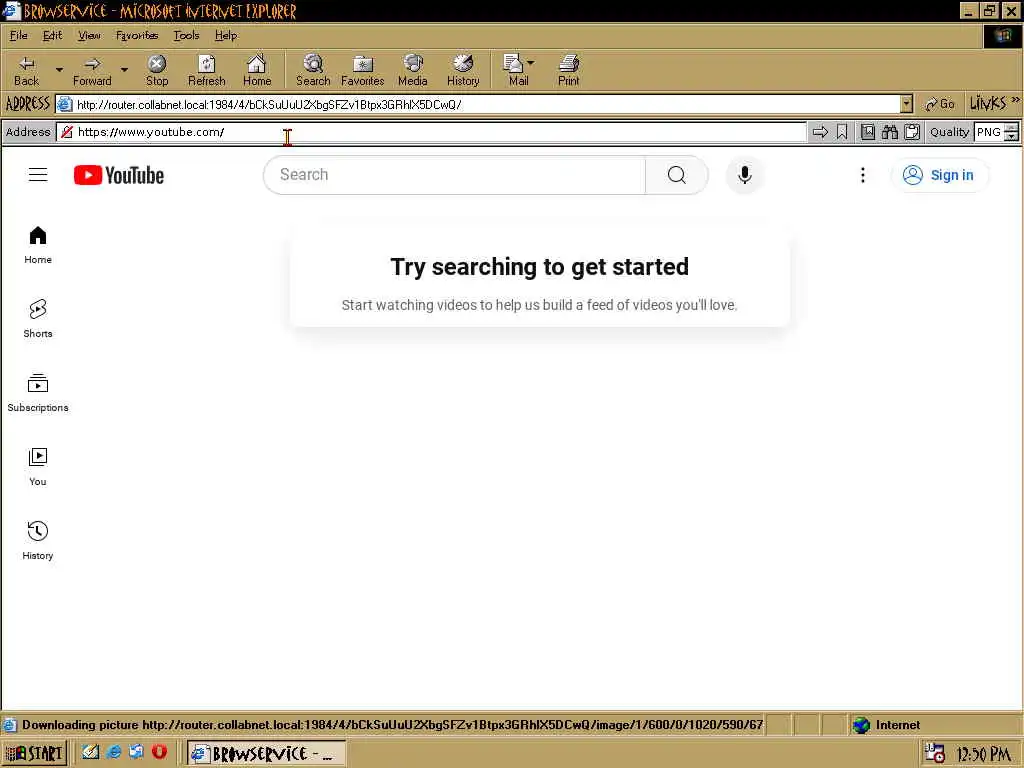This screenshot has height=768, width=1024.
Task: Launch Internet Explorer from quick launch
Action: click(x=114, y=752)
